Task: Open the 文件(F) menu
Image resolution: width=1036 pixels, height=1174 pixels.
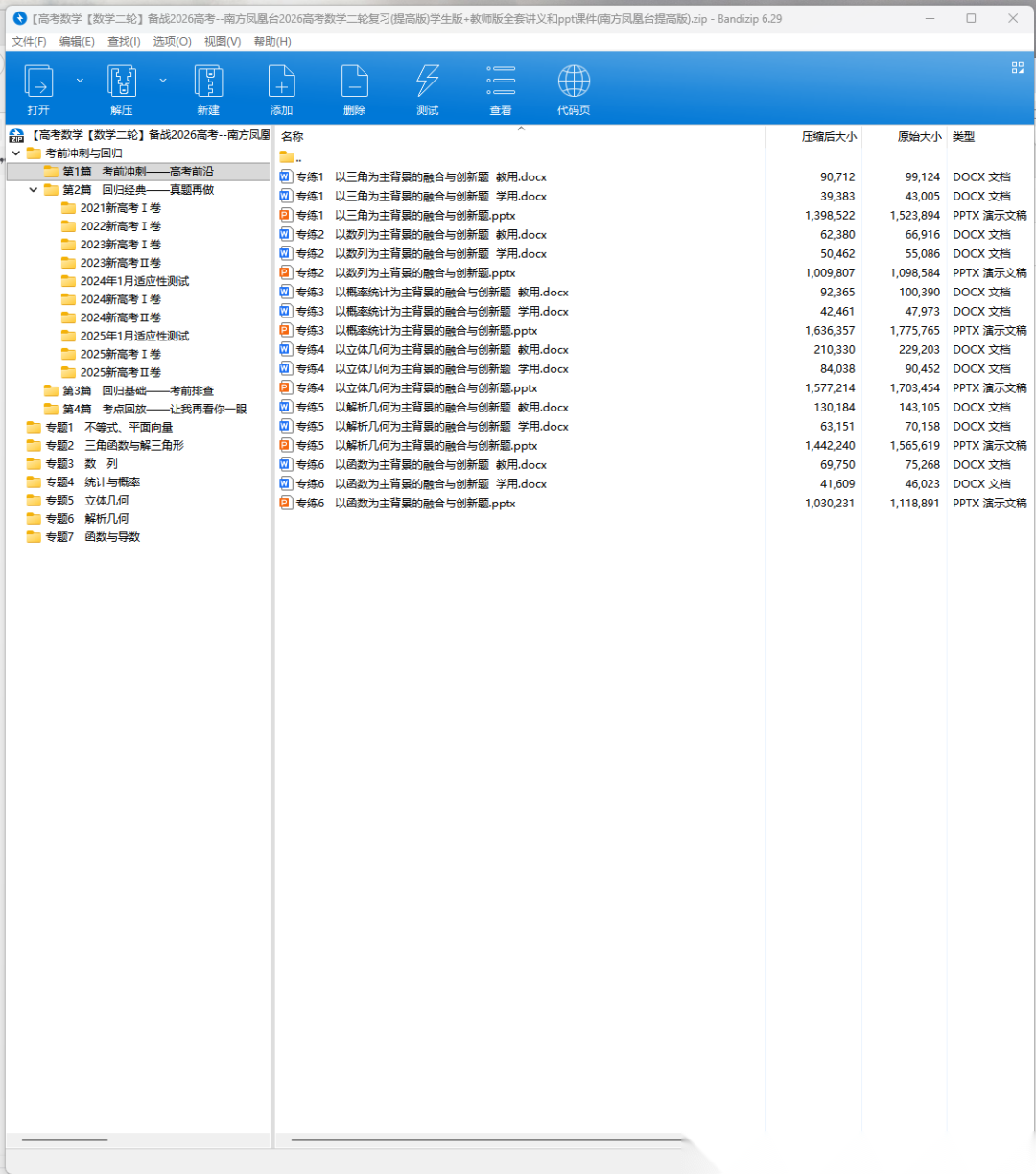Action: pyautogui.click(x=29, y=41)
